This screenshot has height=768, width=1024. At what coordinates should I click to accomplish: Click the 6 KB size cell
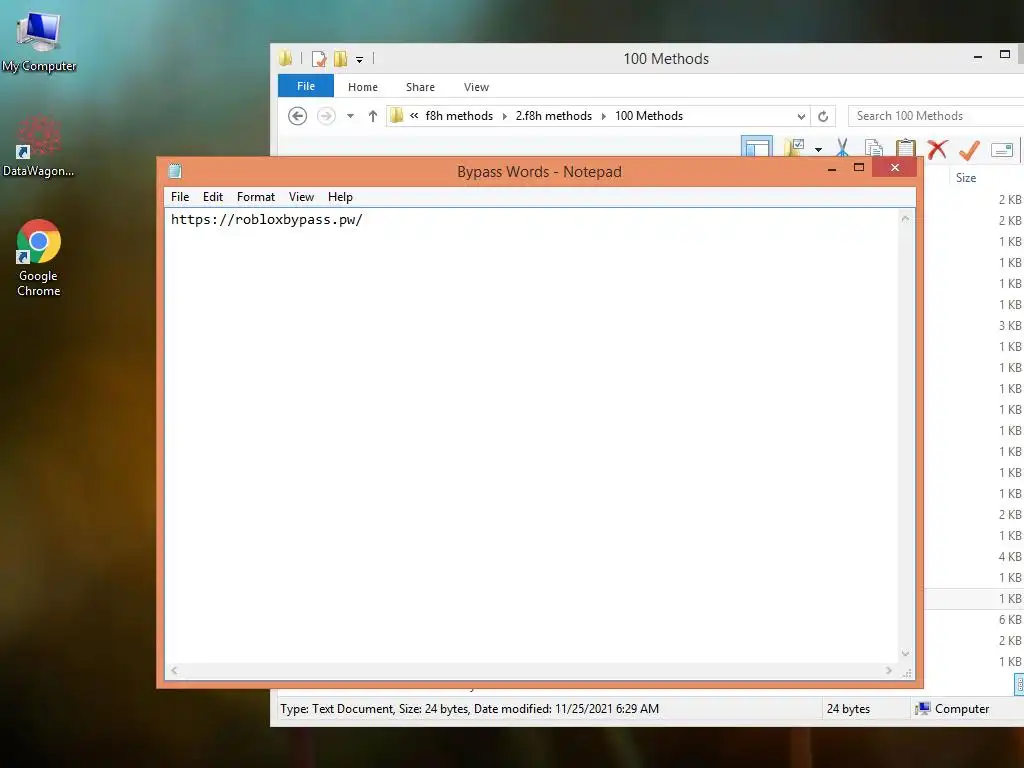click(x=1010, y=619)
